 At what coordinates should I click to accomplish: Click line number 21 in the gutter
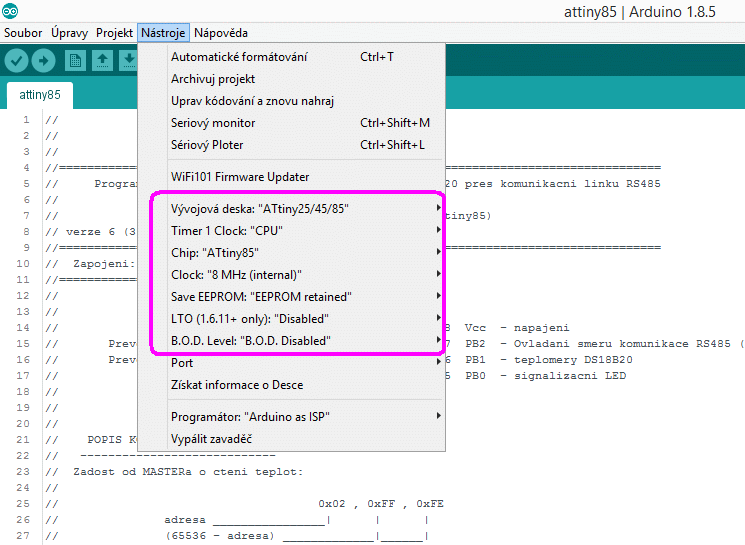pos(23,440)
